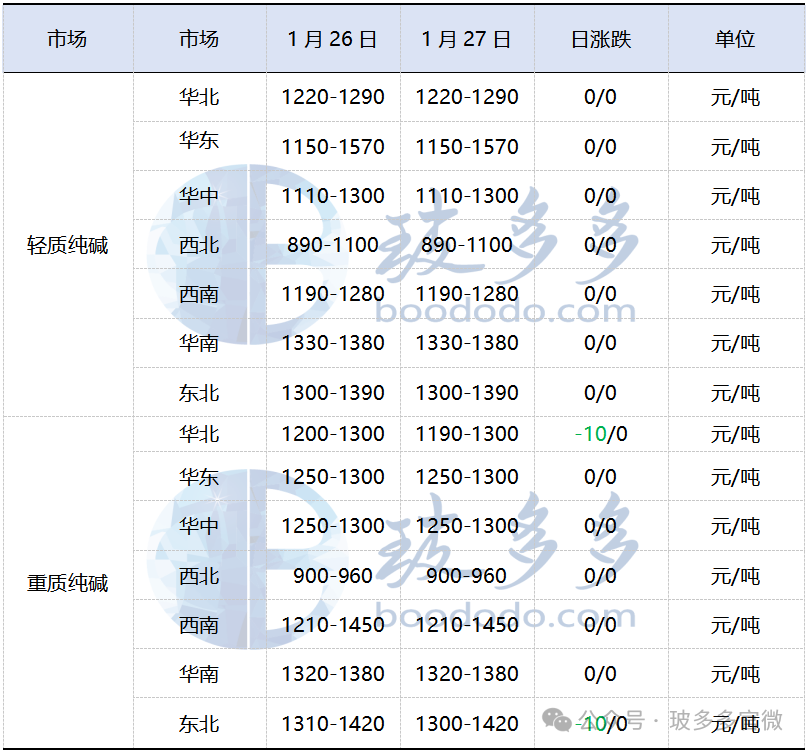Viewport: 808px width, 752px height.
Task: Click the 市场 header cell
Action: tap(68, 38)
